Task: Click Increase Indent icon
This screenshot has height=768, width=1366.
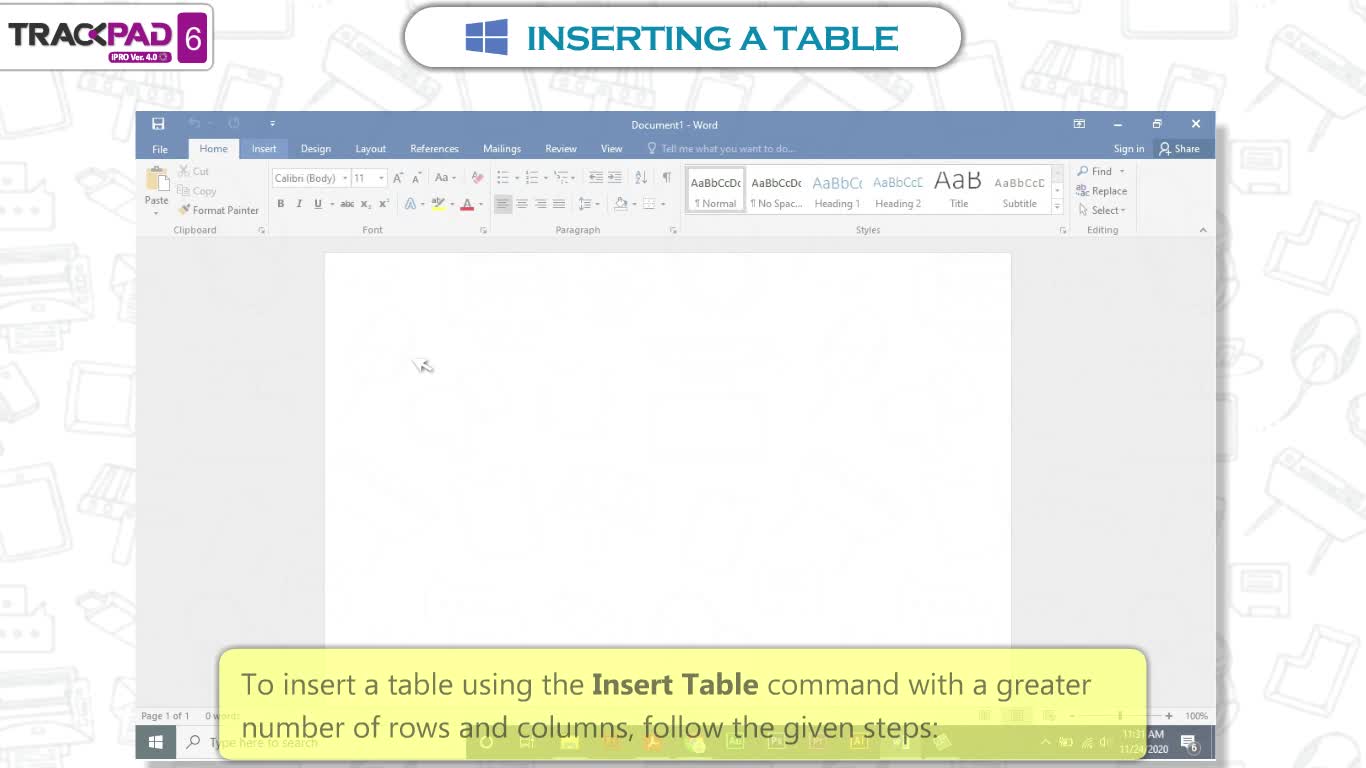Action: [x=614, y=178]
